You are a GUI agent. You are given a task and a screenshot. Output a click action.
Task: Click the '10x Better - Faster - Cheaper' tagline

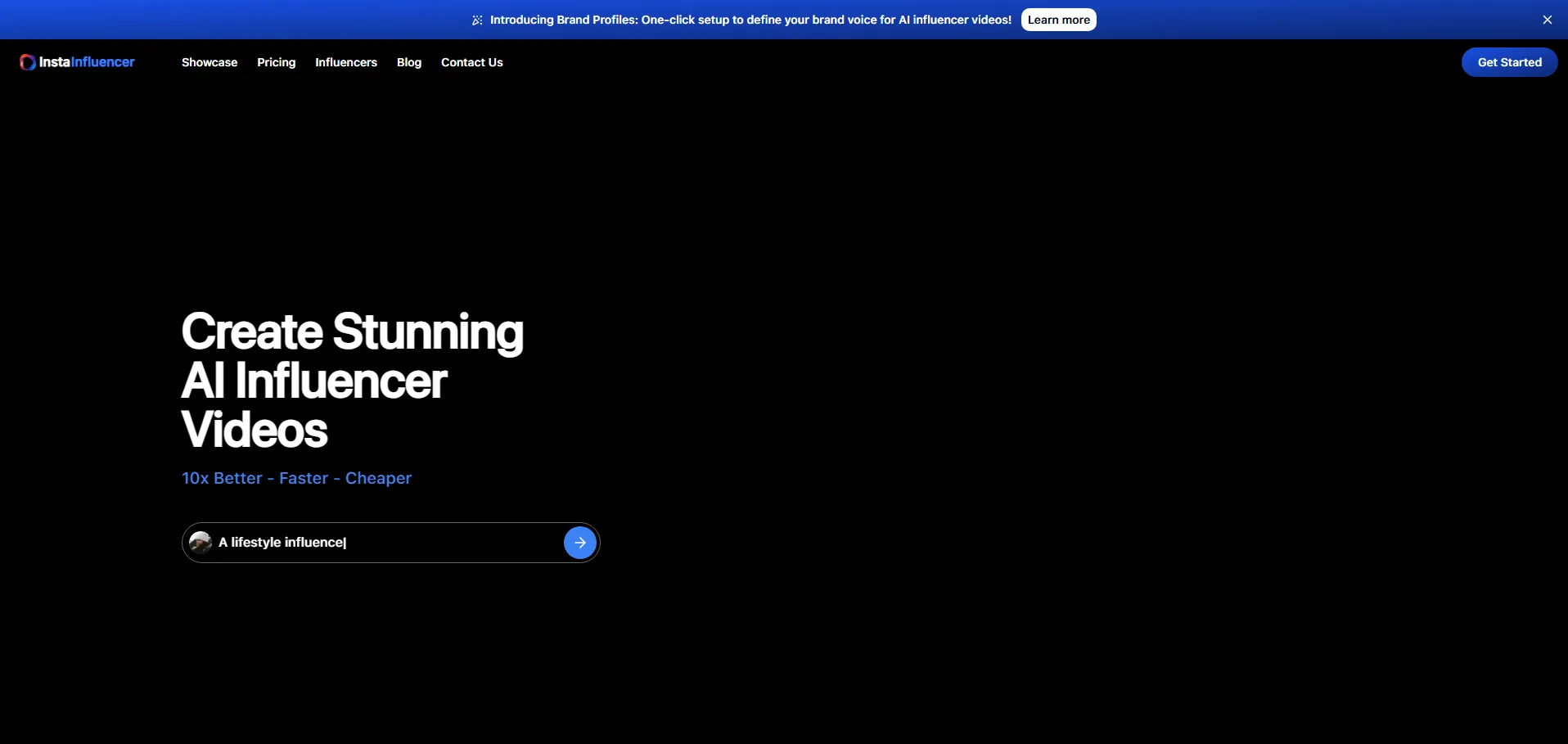(296, 478)
